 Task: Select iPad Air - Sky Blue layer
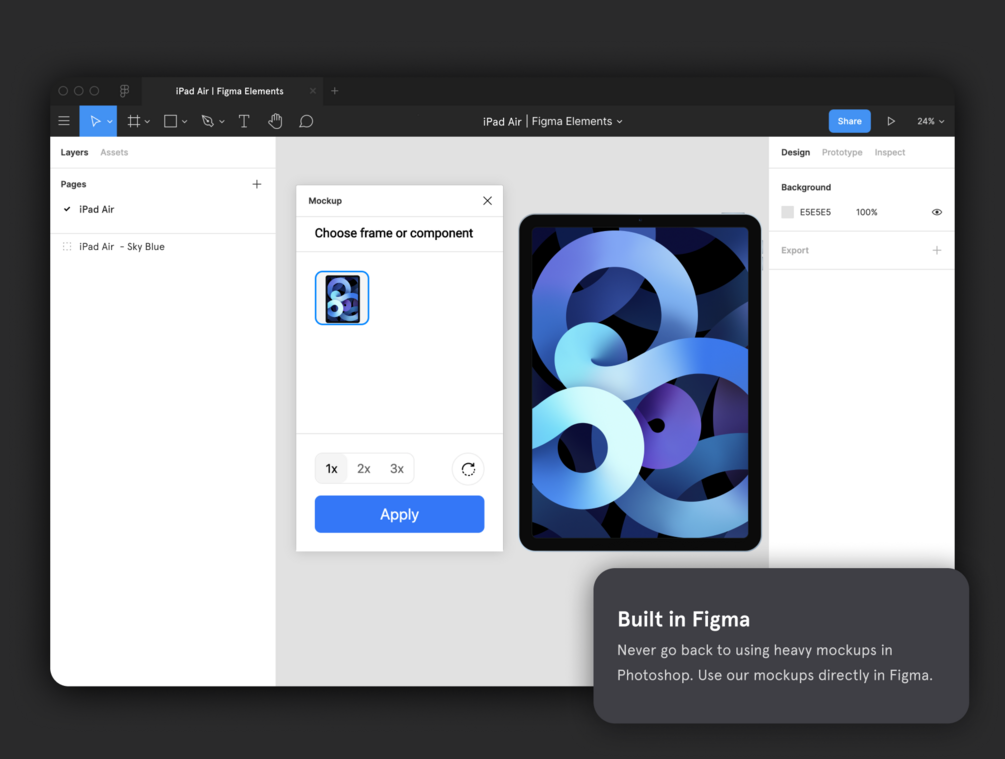tap(122, 247)
